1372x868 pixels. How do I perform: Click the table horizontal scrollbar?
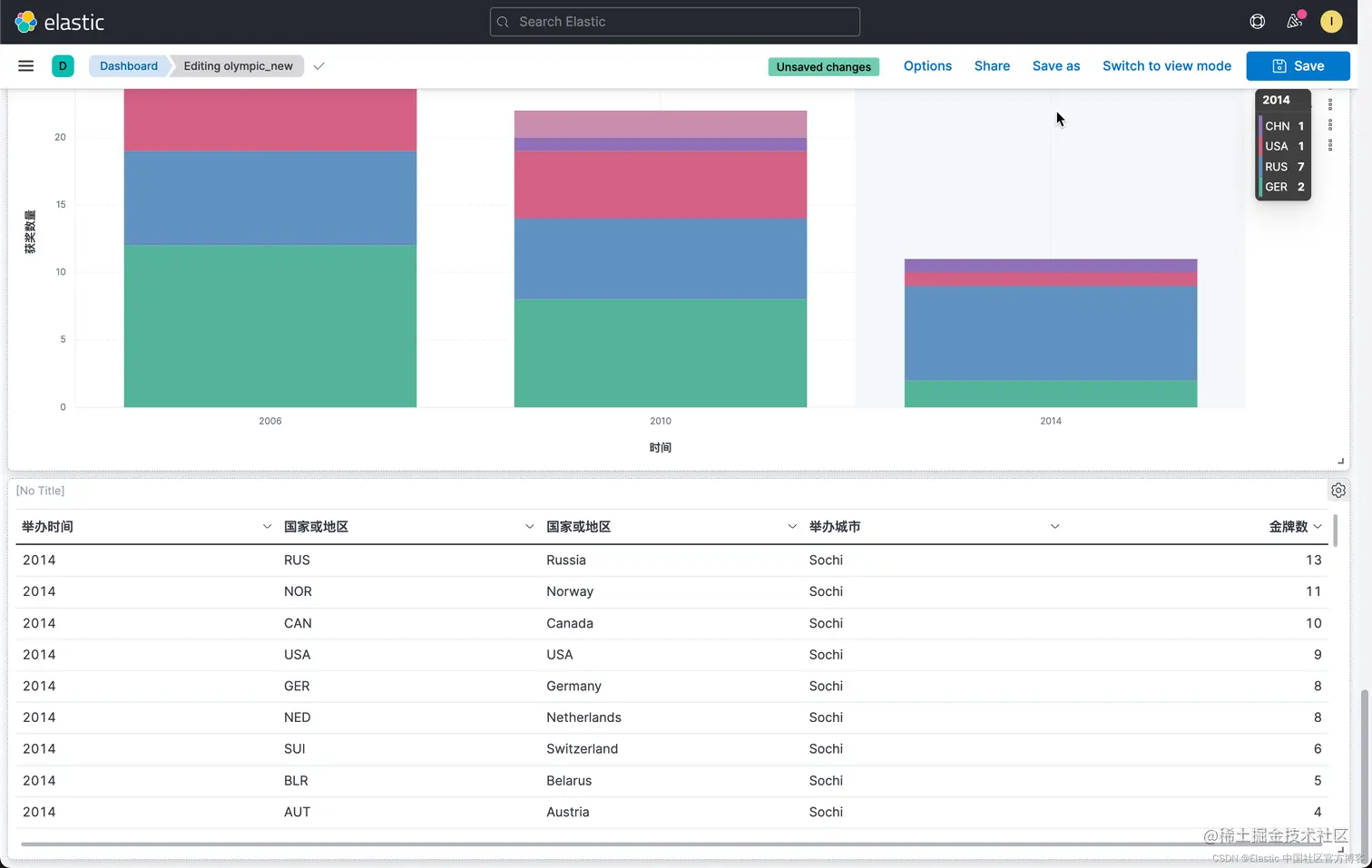[x=671, y=844]
